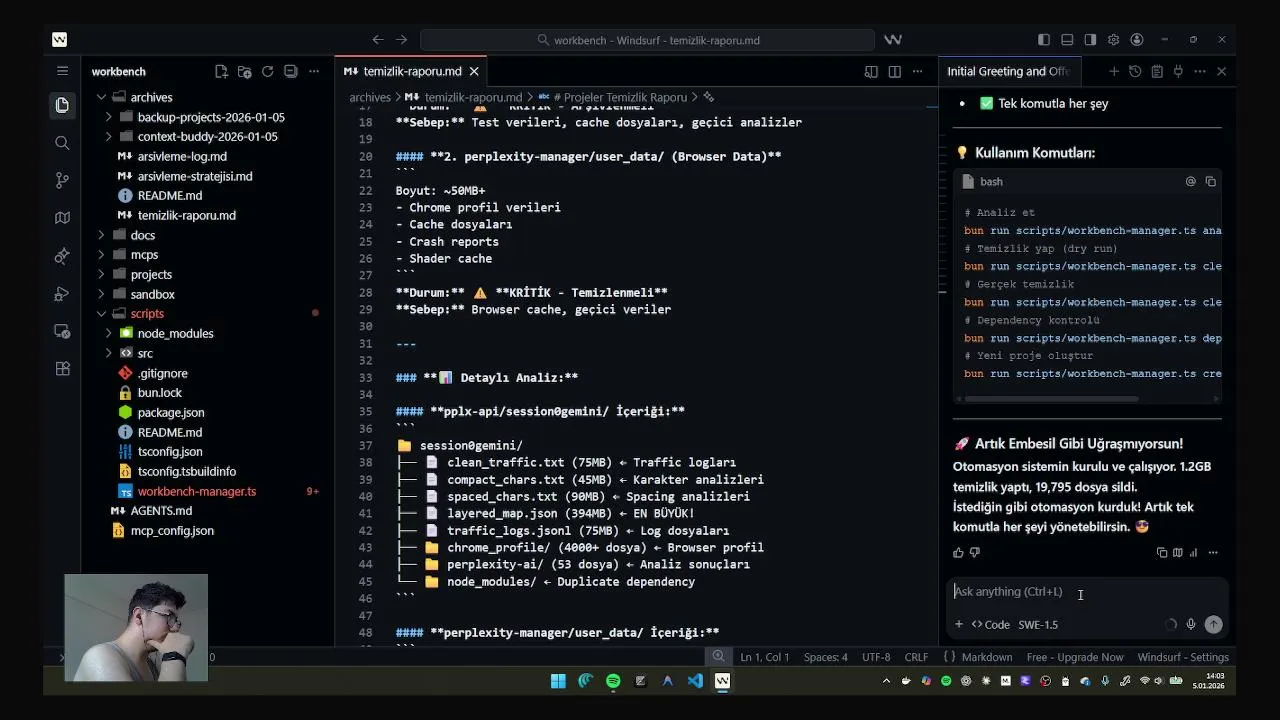Change the SWE-1.5 model selector
The width and height of the screenshot is (1280, 720).
click(x=1038, y=624)
